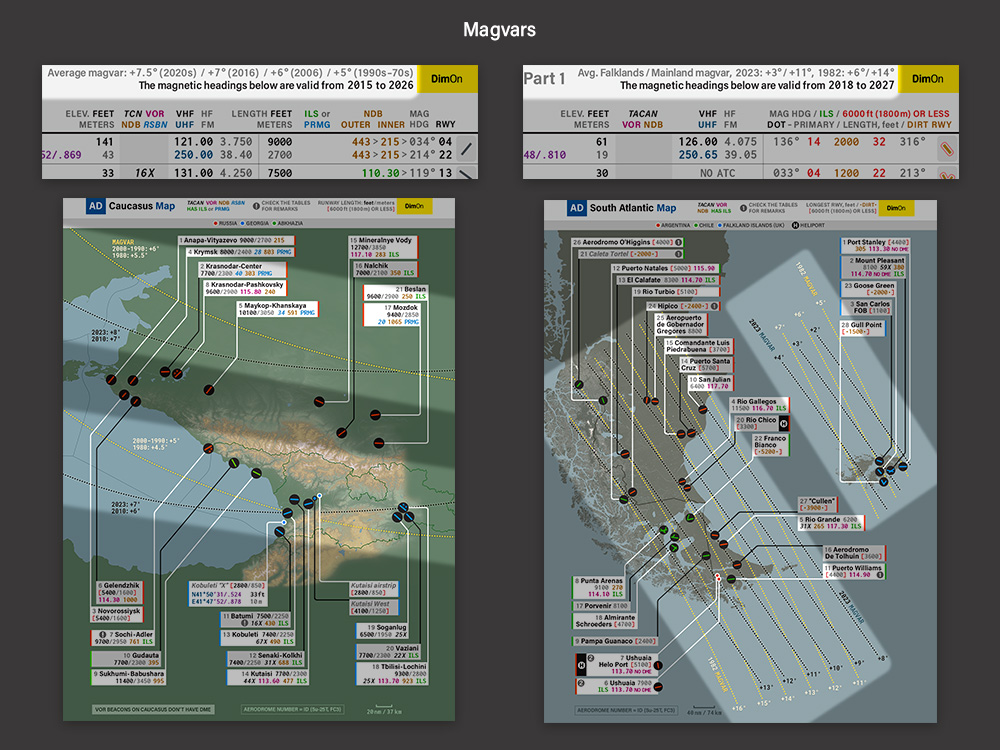Image resolution: width=1000 pixels, height=750 pixels.
Task: Select the Rio Grande airfield label
Action: (x=832, y=523)
